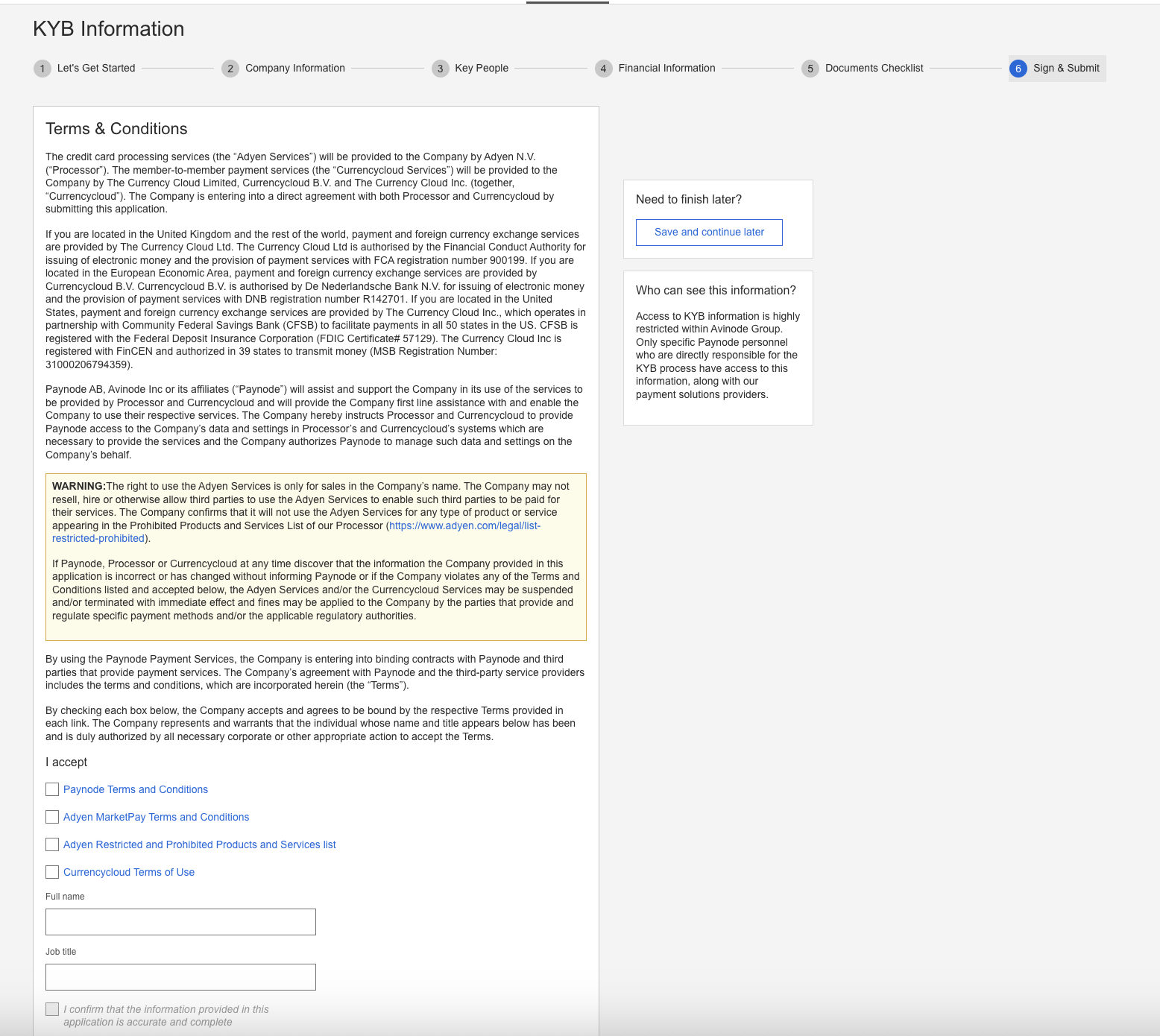Image resolution: width=1160 pixels, height=1036 pixels.
Task: Open Currencycloud Terms of Use link
Action: pos(128,872)
